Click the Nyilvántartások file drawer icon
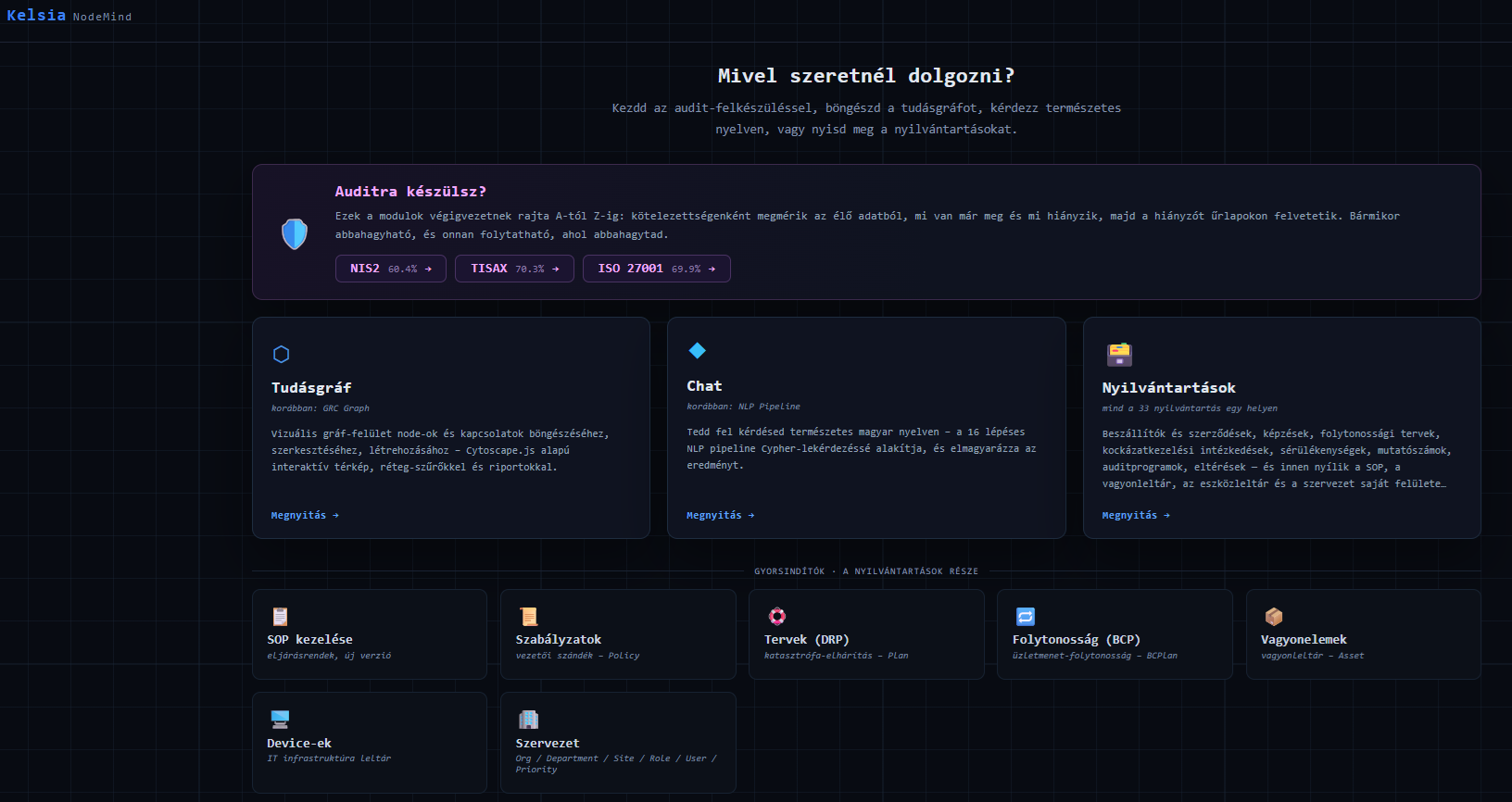The width and height of the screenshot is (1512, 802). coord(1119,354)
